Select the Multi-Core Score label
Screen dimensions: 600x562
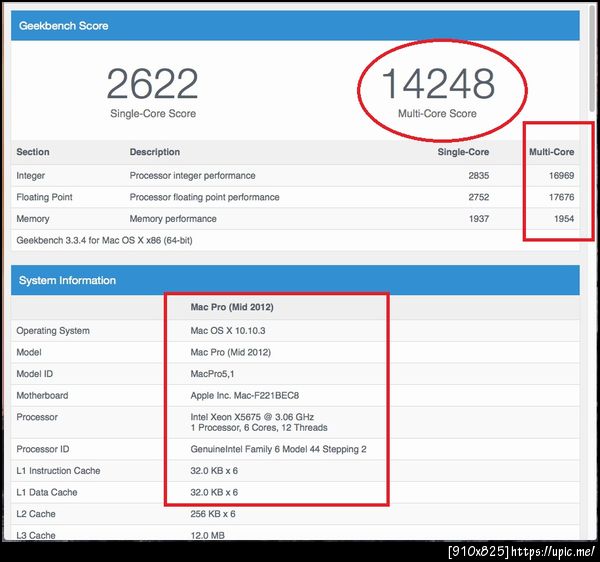point(437,114)
